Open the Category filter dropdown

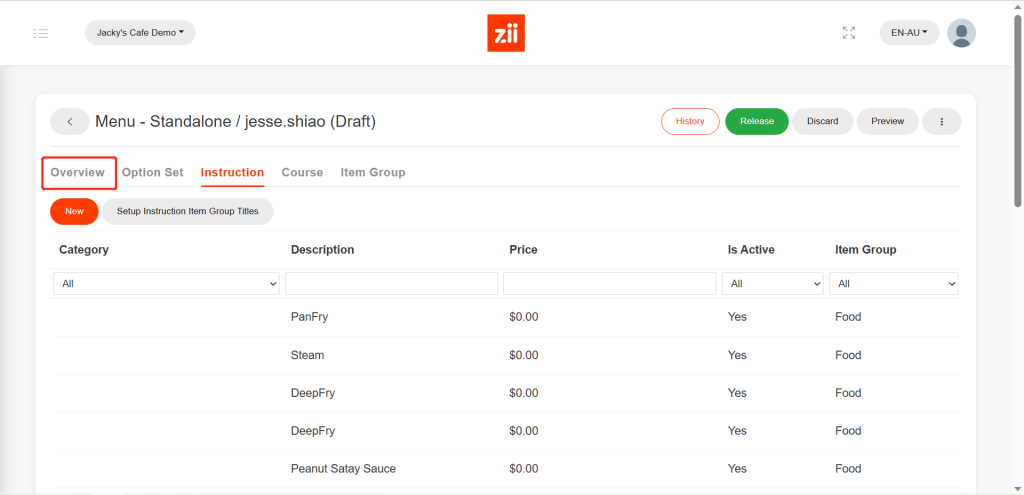pyautogui.click(x=167, y=284)
